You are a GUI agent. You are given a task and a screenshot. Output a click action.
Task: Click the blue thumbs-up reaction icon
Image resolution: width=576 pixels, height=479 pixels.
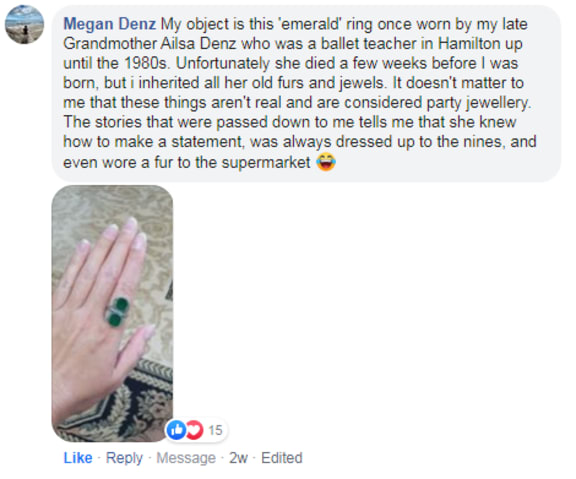coord(176,430)
